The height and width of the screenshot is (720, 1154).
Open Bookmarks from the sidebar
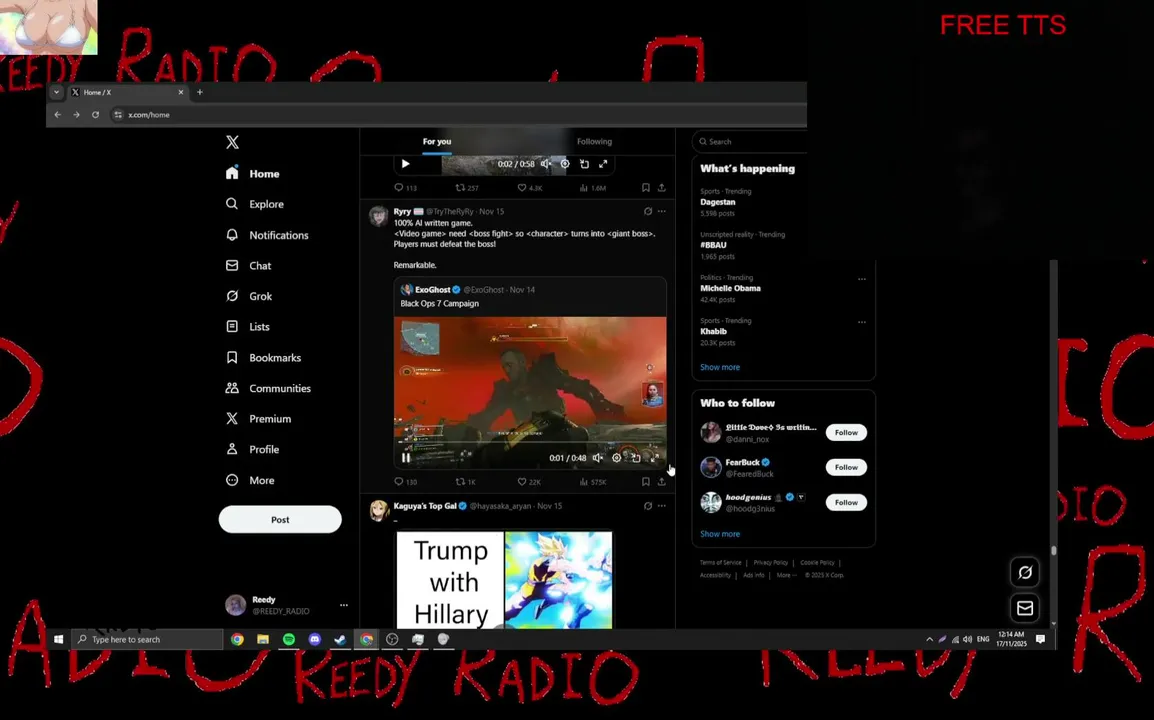(x=263, y=358)
